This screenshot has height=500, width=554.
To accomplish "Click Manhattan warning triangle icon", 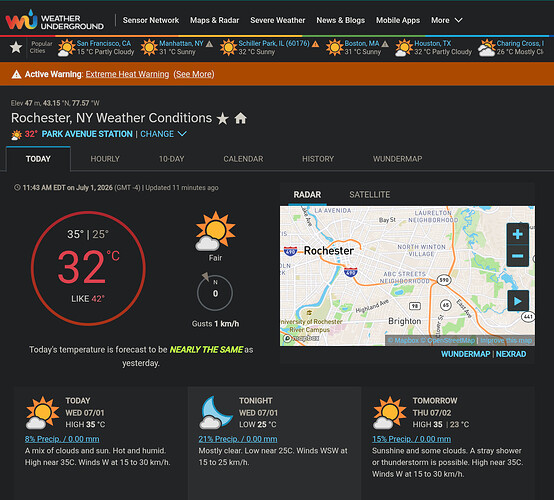I will [x=210, y=44].
